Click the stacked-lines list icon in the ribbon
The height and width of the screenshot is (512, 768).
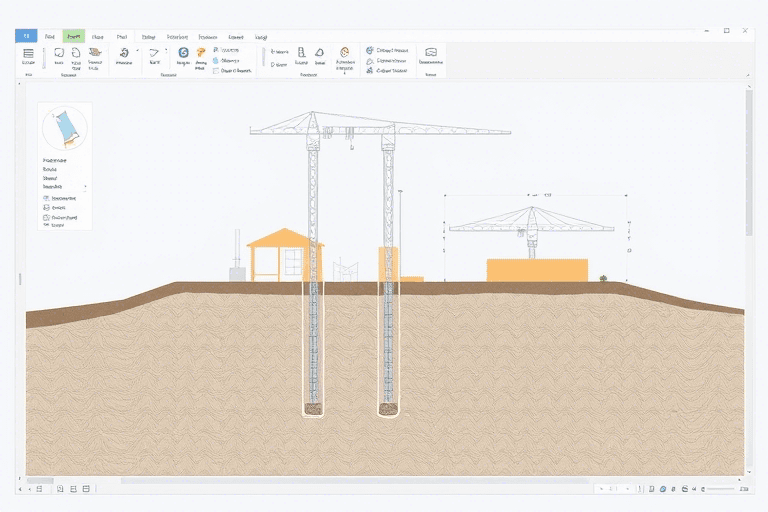pos(28,53)
